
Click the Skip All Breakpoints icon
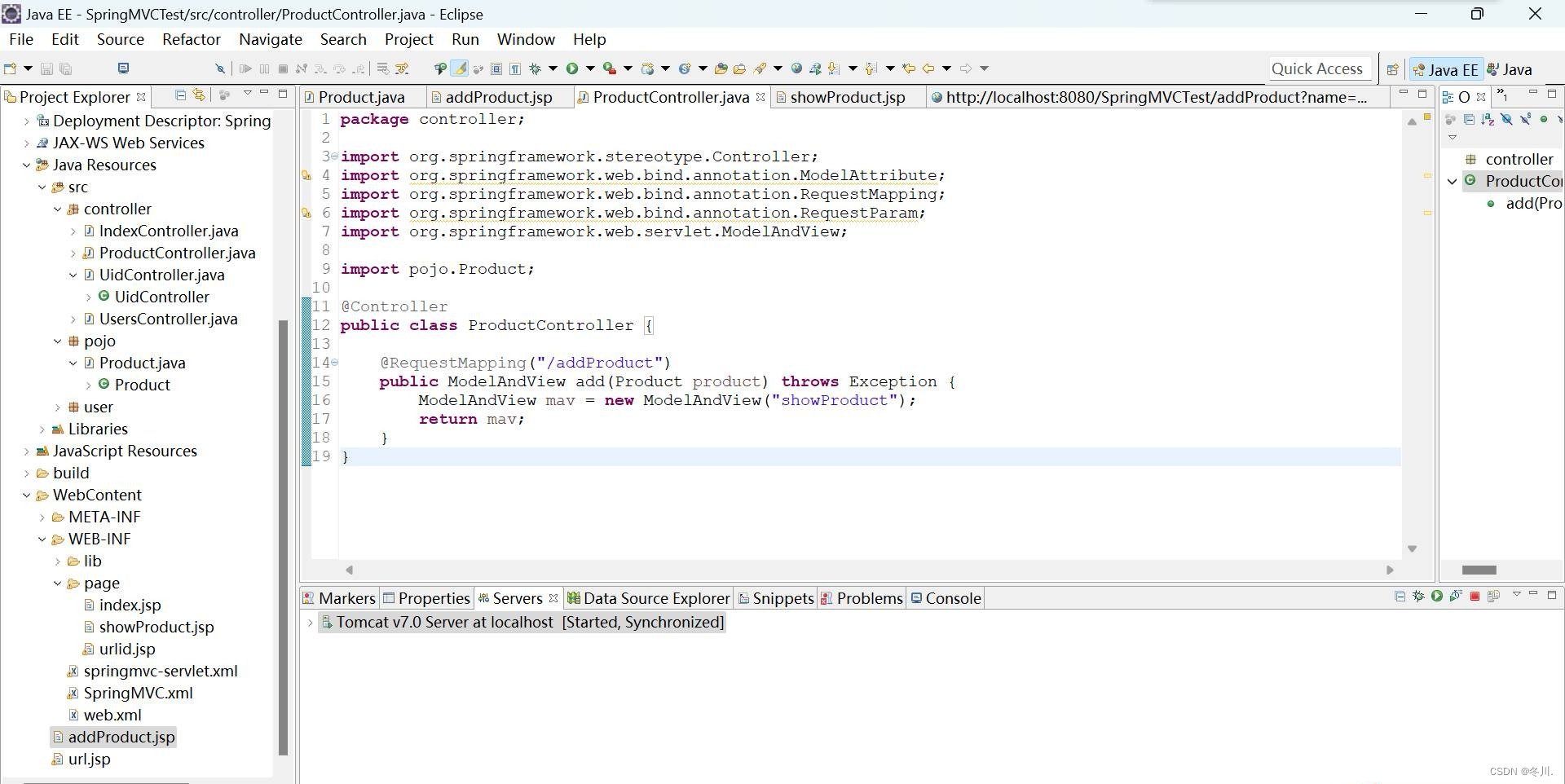click(220, 68)
